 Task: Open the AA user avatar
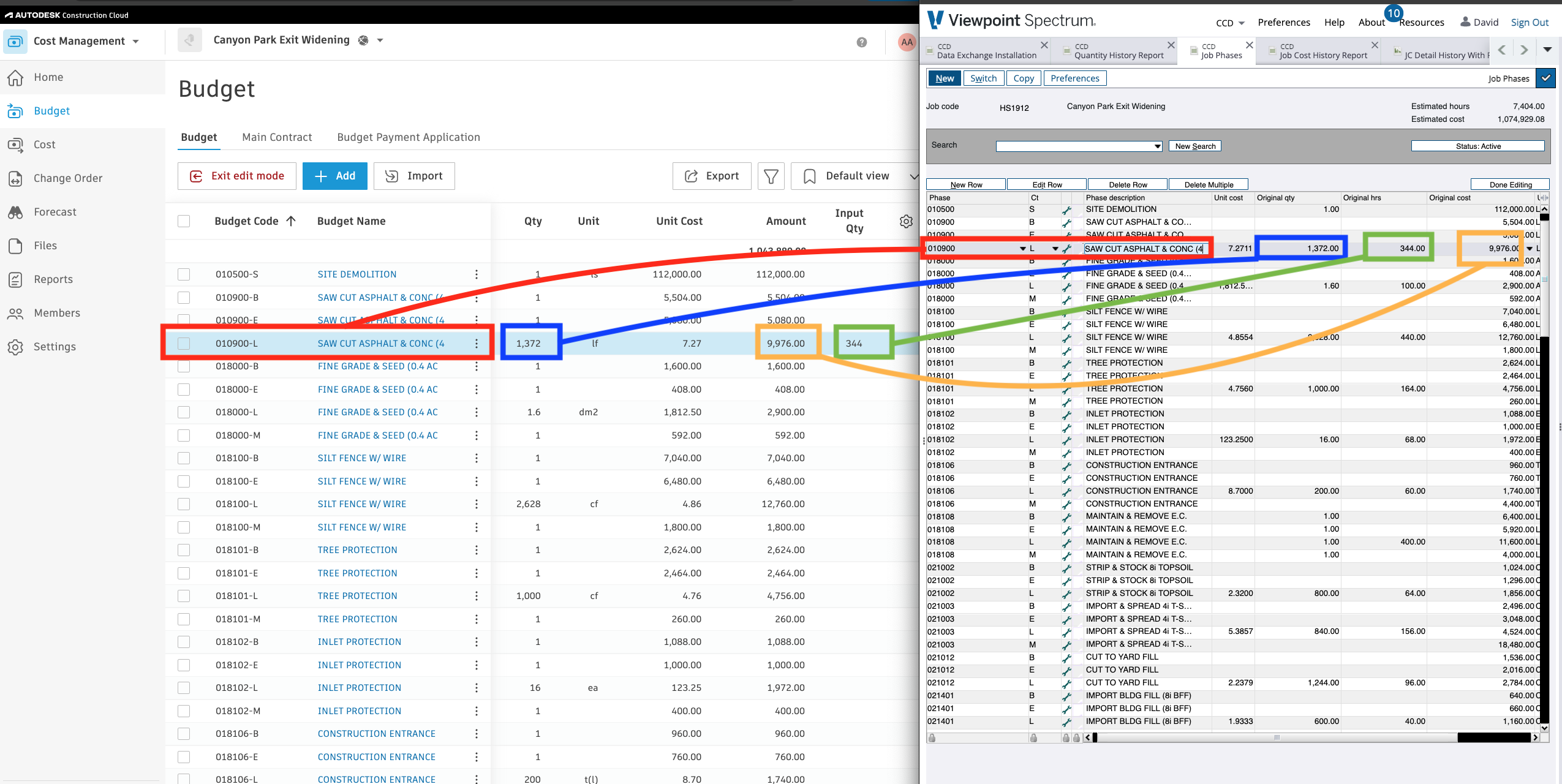[x=907, y=42]
